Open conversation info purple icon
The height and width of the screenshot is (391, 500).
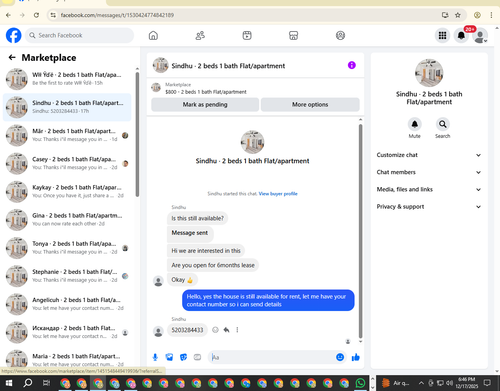coord(352,65)
